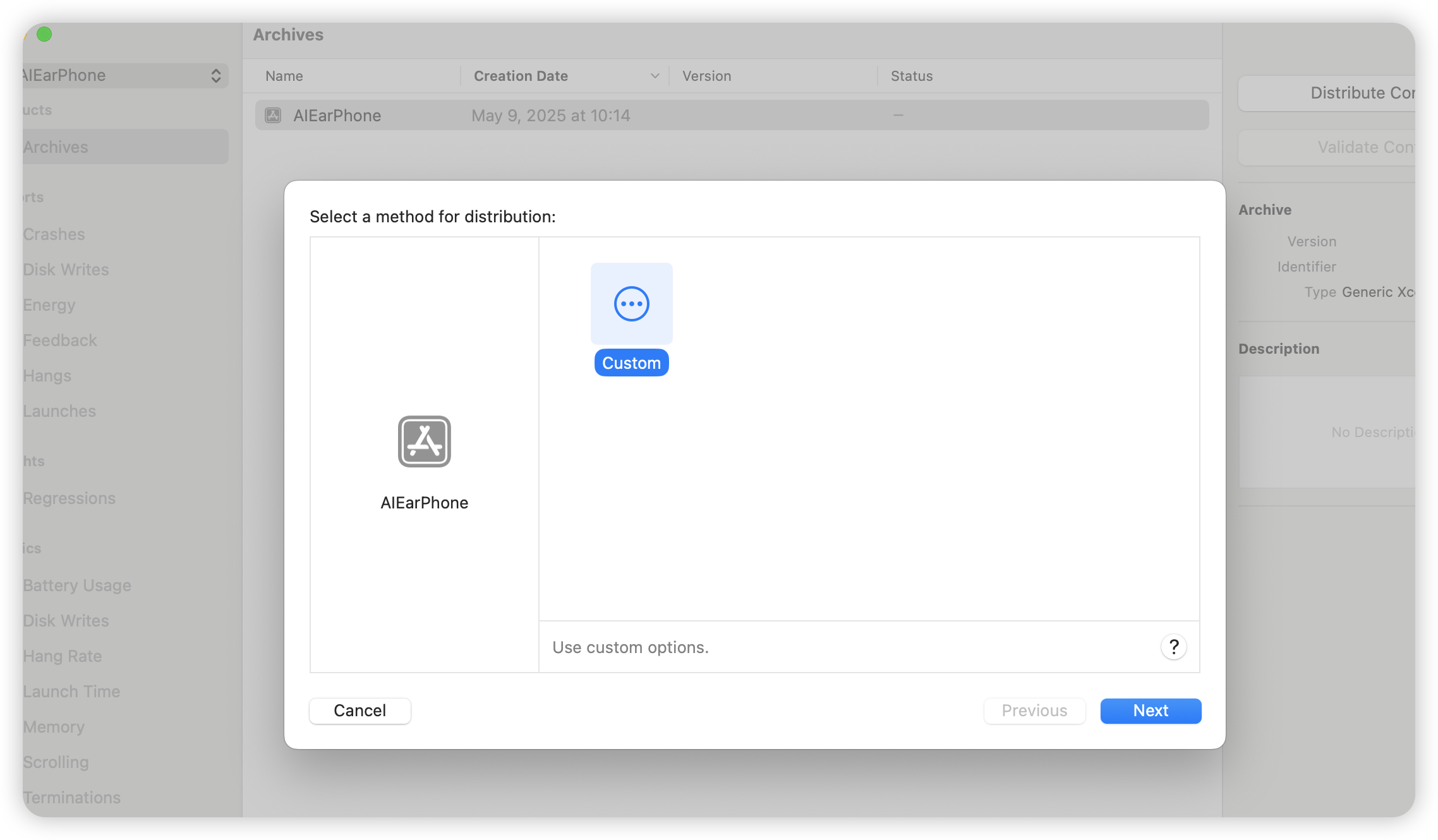1438x840 pixels.
Task: Click the Identifier label in inspector
Action: 1307,267
